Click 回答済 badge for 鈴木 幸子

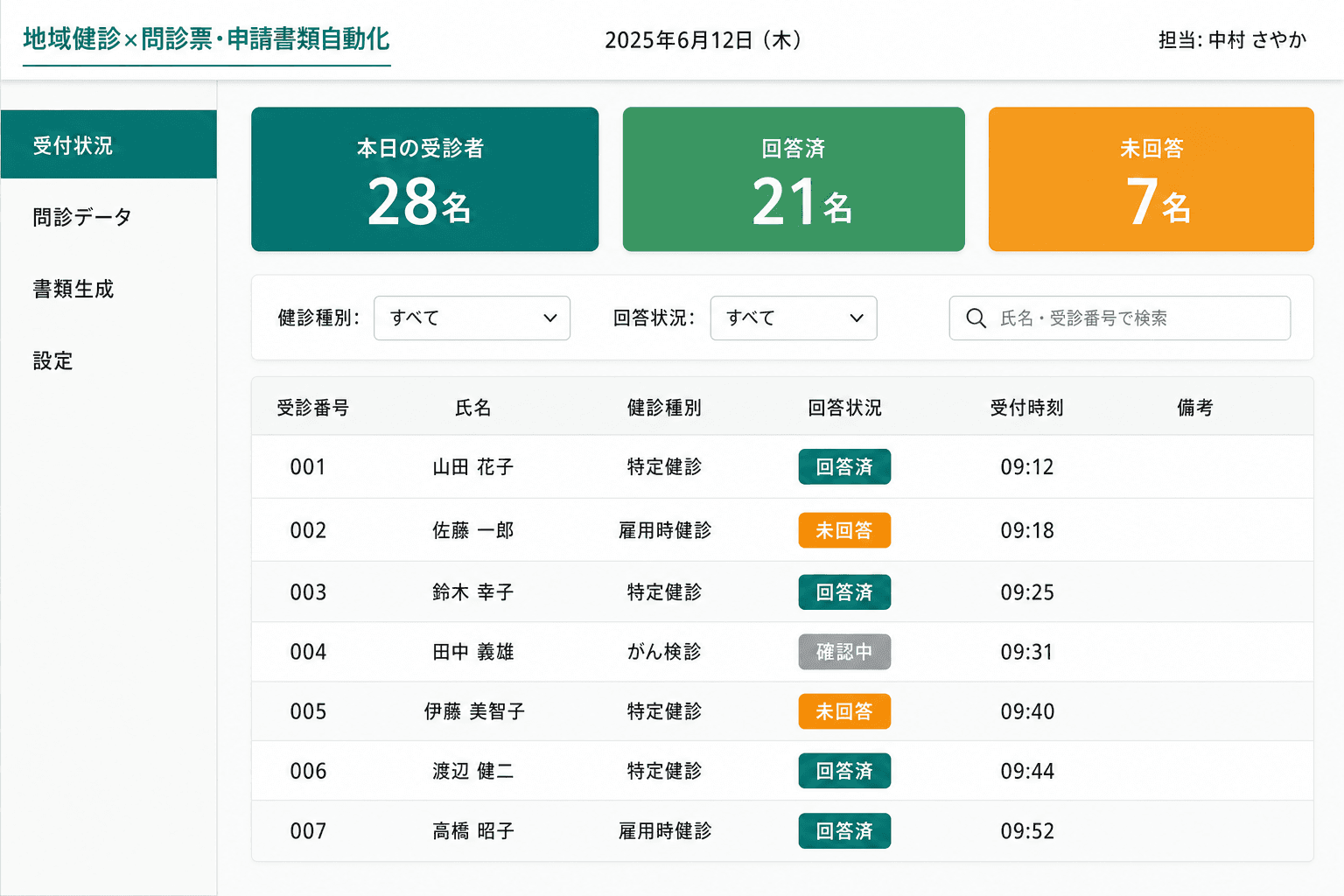844,592
